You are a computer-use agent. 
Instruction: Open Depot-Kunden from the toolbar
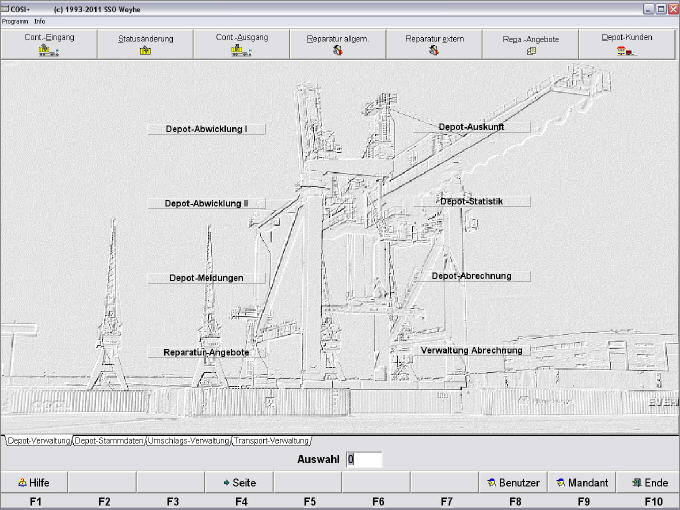[x=627, y=44]
